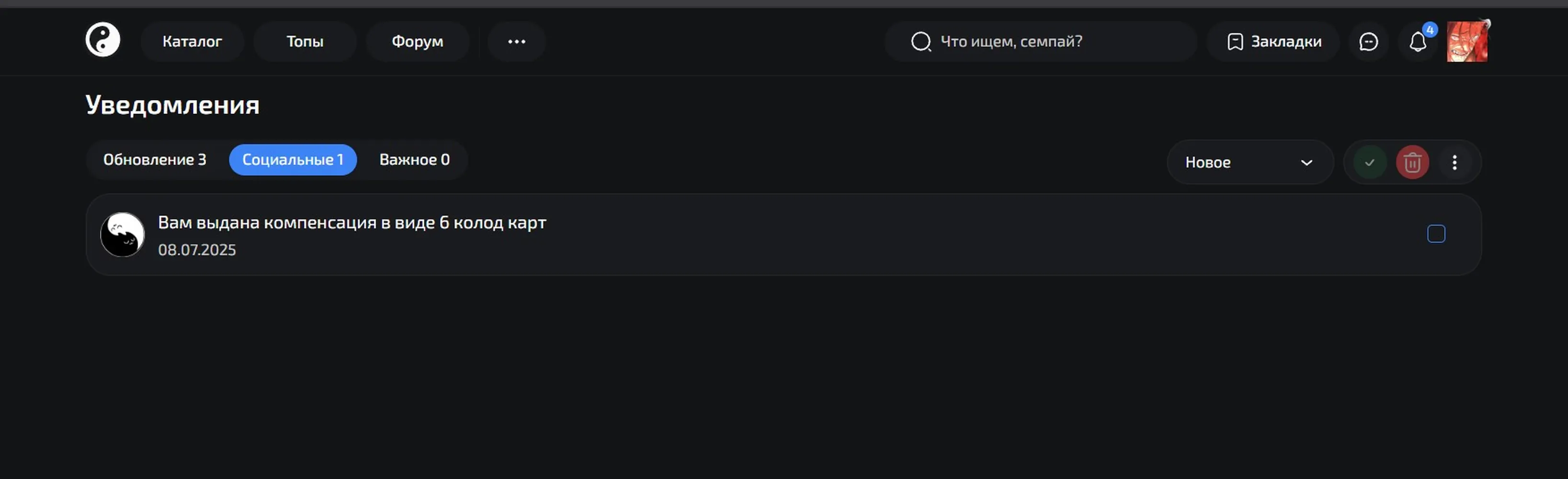Switch to Обновление 3 tab
1568x479 pixels.
(155, 160)
